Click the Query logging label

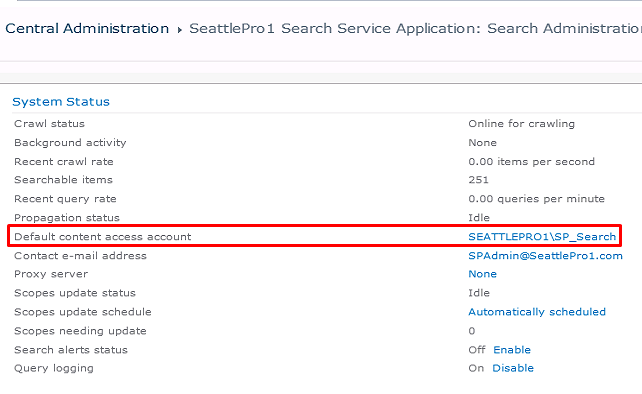54,368
